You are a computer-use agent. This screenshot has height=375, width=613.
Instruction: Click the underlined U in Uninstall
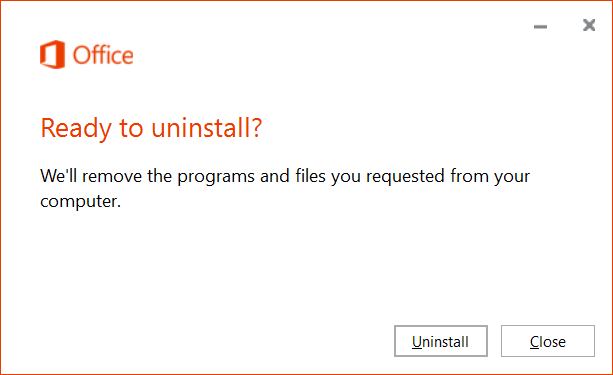click(417, 342)
